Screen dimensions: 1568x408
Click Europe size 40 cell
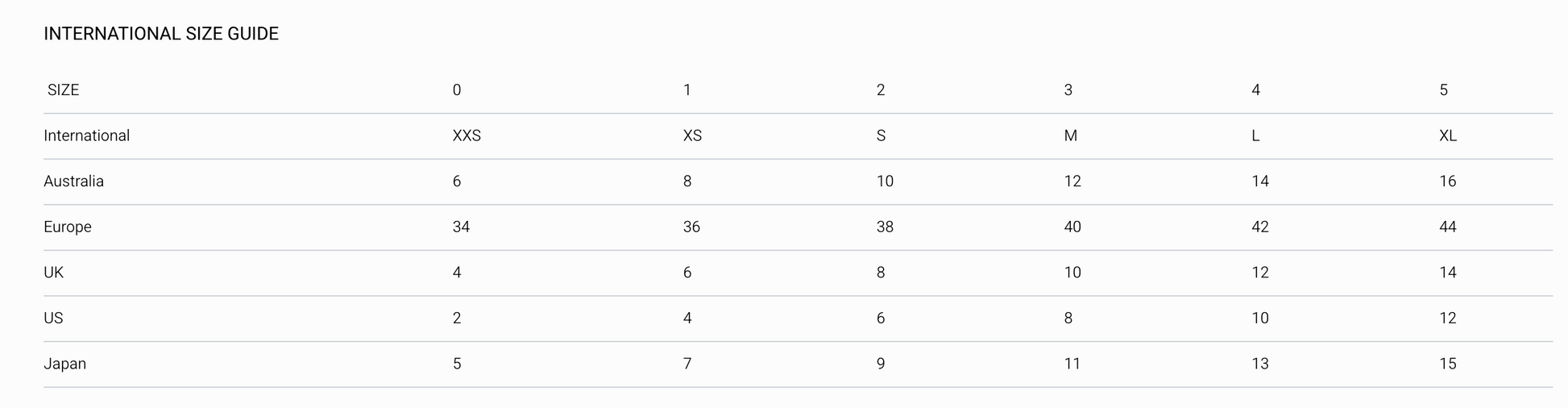1072,227
